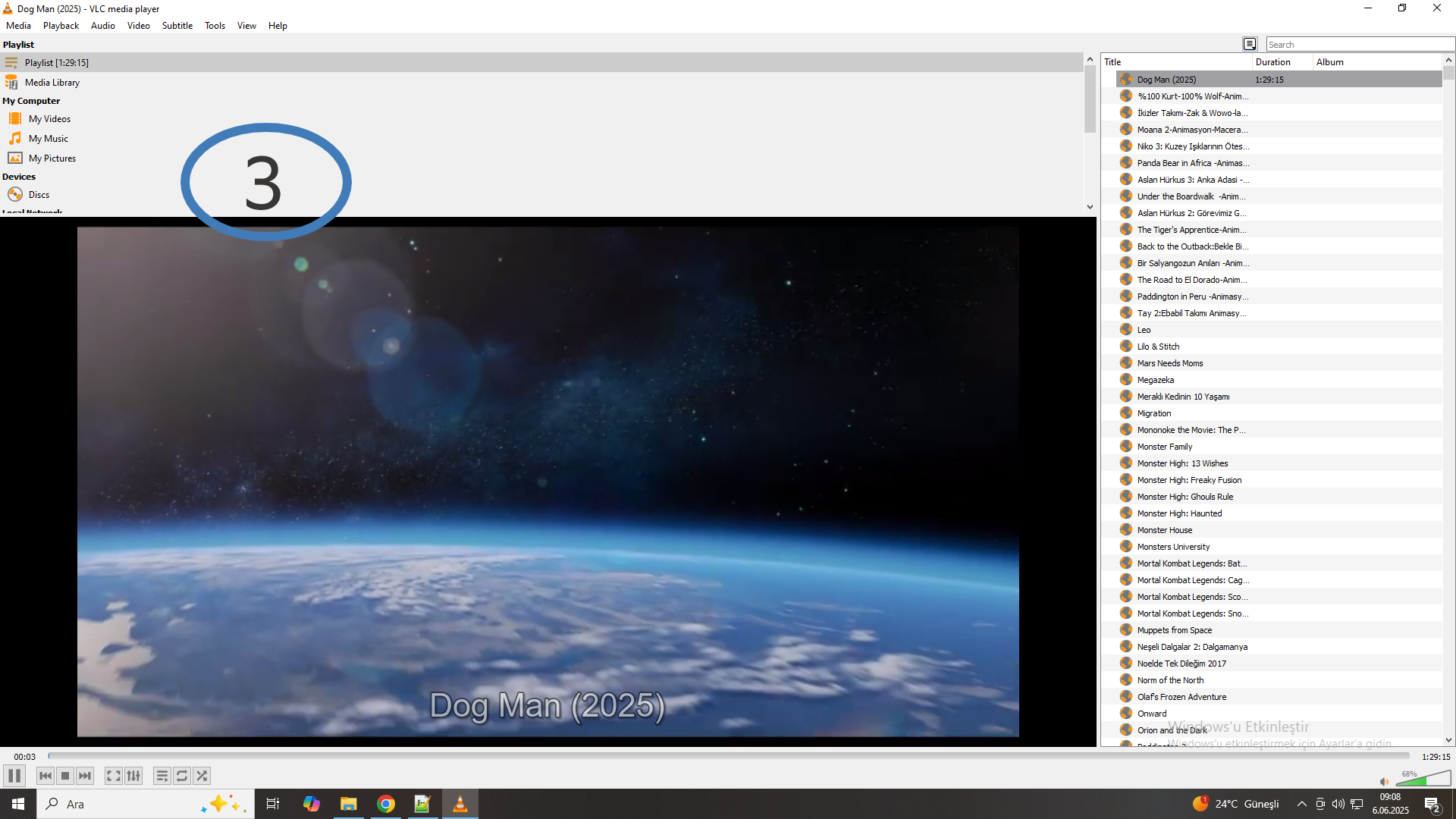Image resolution: width=1456 pixels, height=819 pixels.
Task: Select Monster Family entry
Action: [x=1279, y=447]
